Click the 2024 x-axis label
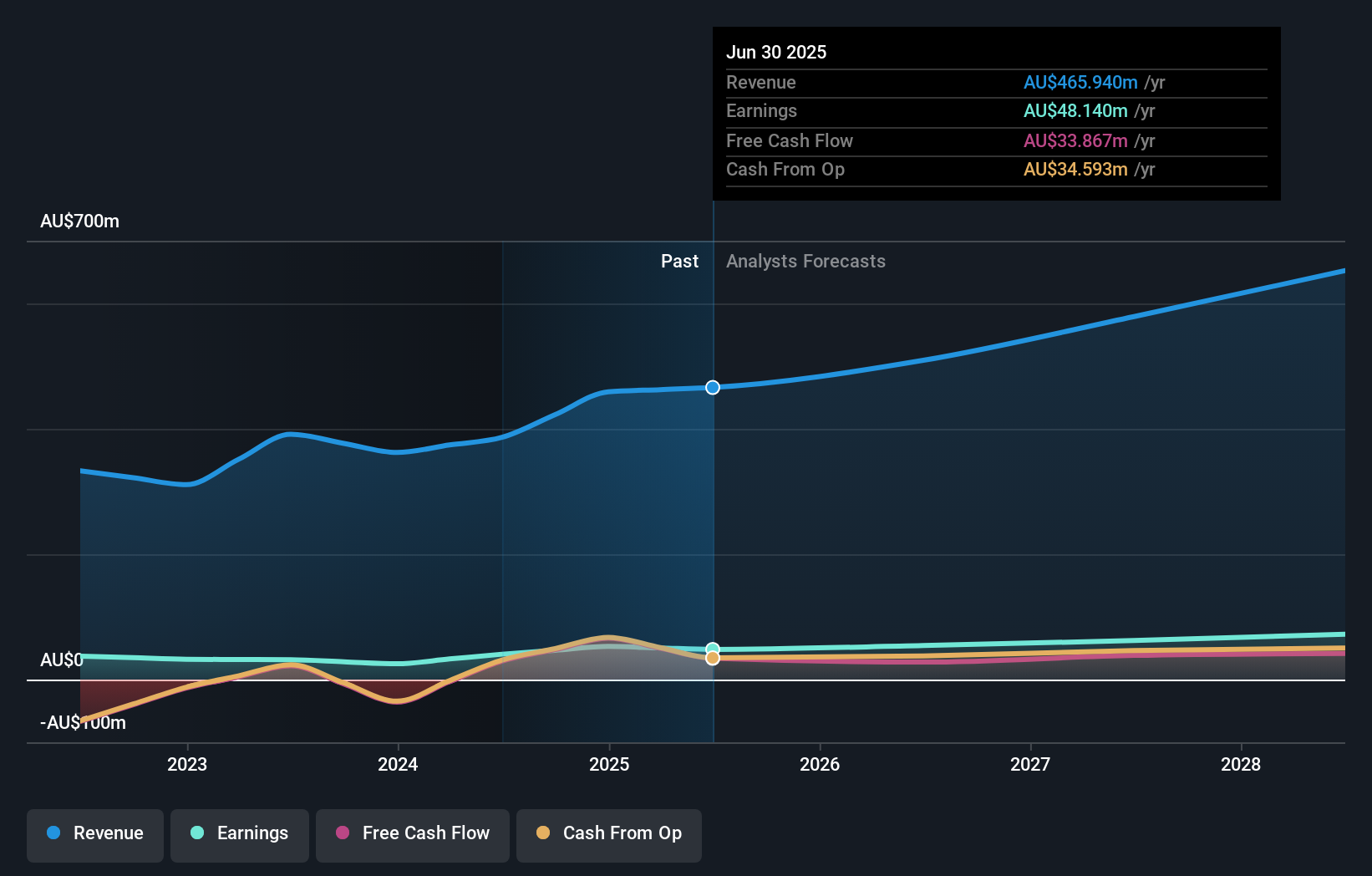The height and width of the screenshot is (876, 1372). point(398,764)
